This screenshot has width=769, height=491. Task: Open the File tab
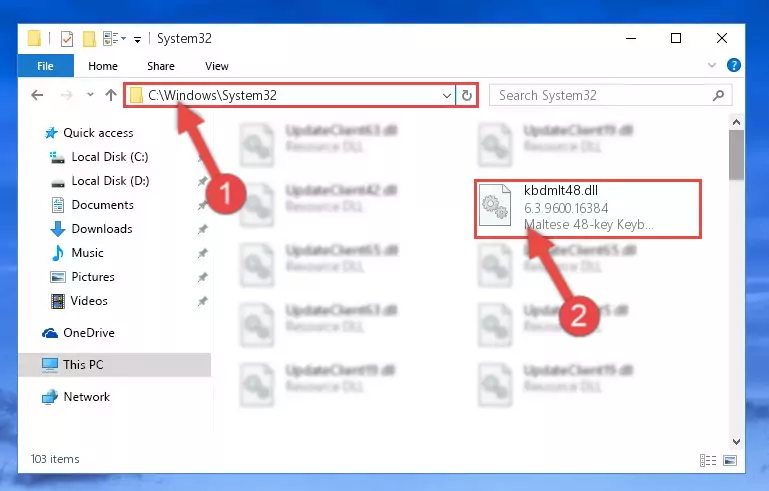tap(46, 66)
